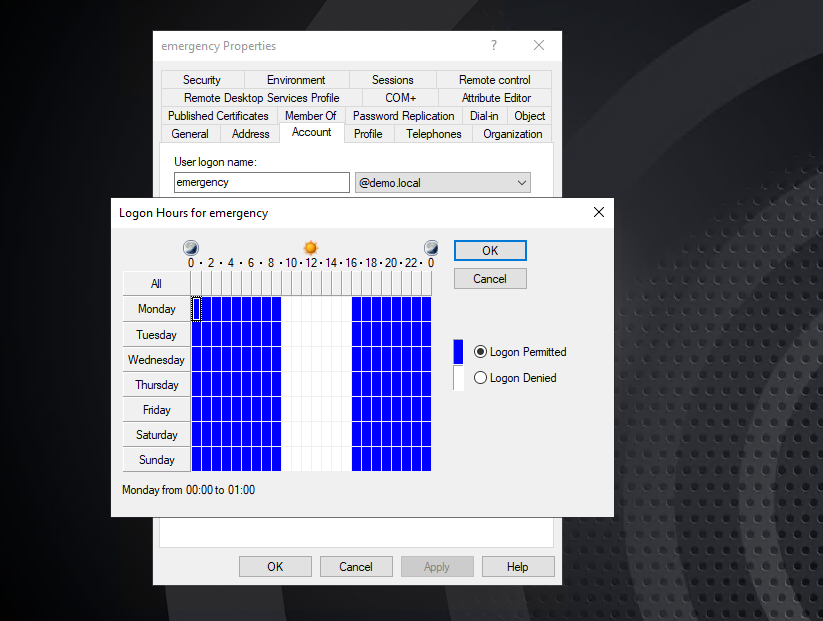Screen dimensions: 823x621
Task: Click the noon sun icon above hour 12
Action: tap(311, 247)
